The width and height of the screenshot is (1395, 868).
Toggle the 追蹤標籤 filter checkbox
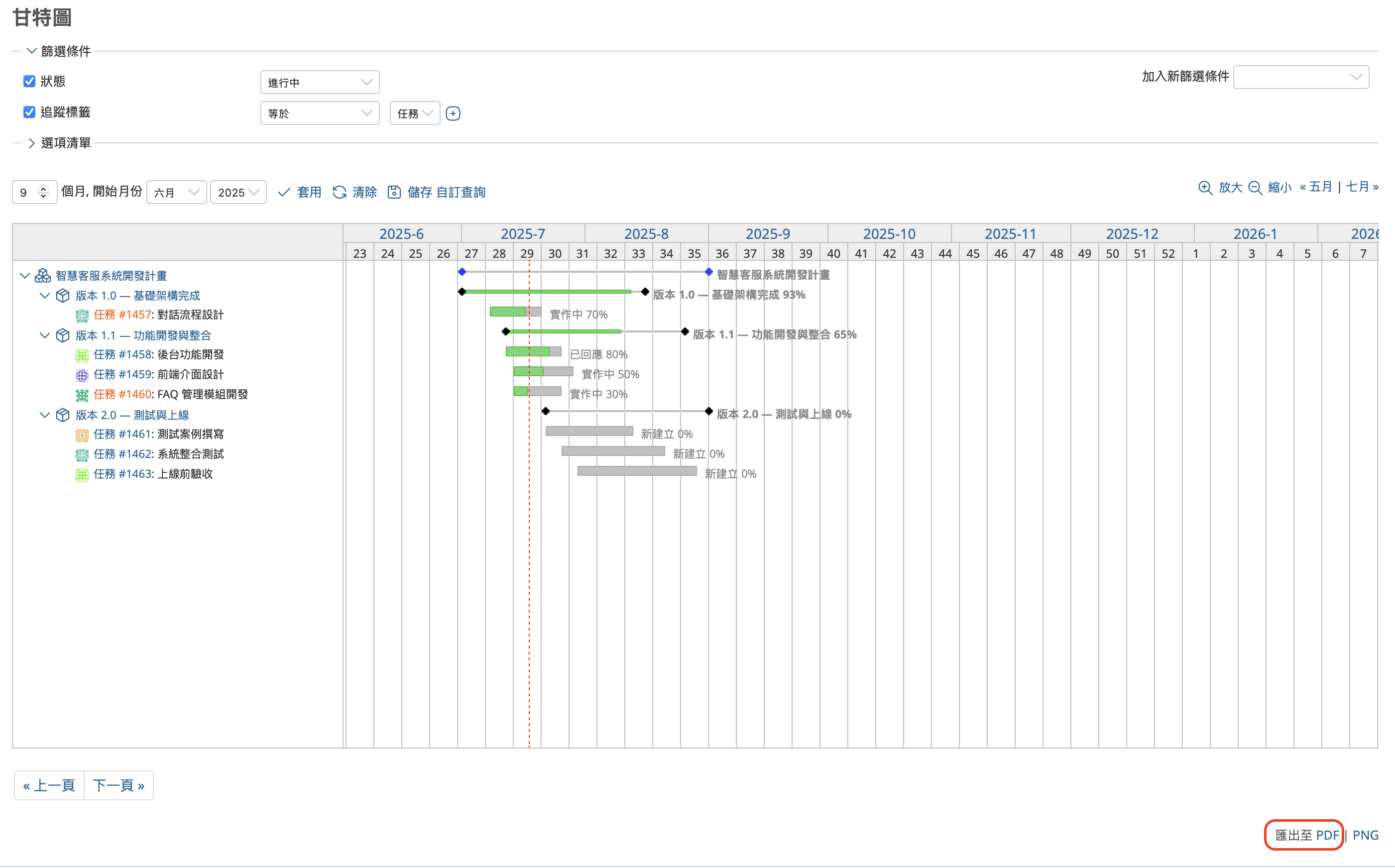pyautogui.click(x=29, y=112)
